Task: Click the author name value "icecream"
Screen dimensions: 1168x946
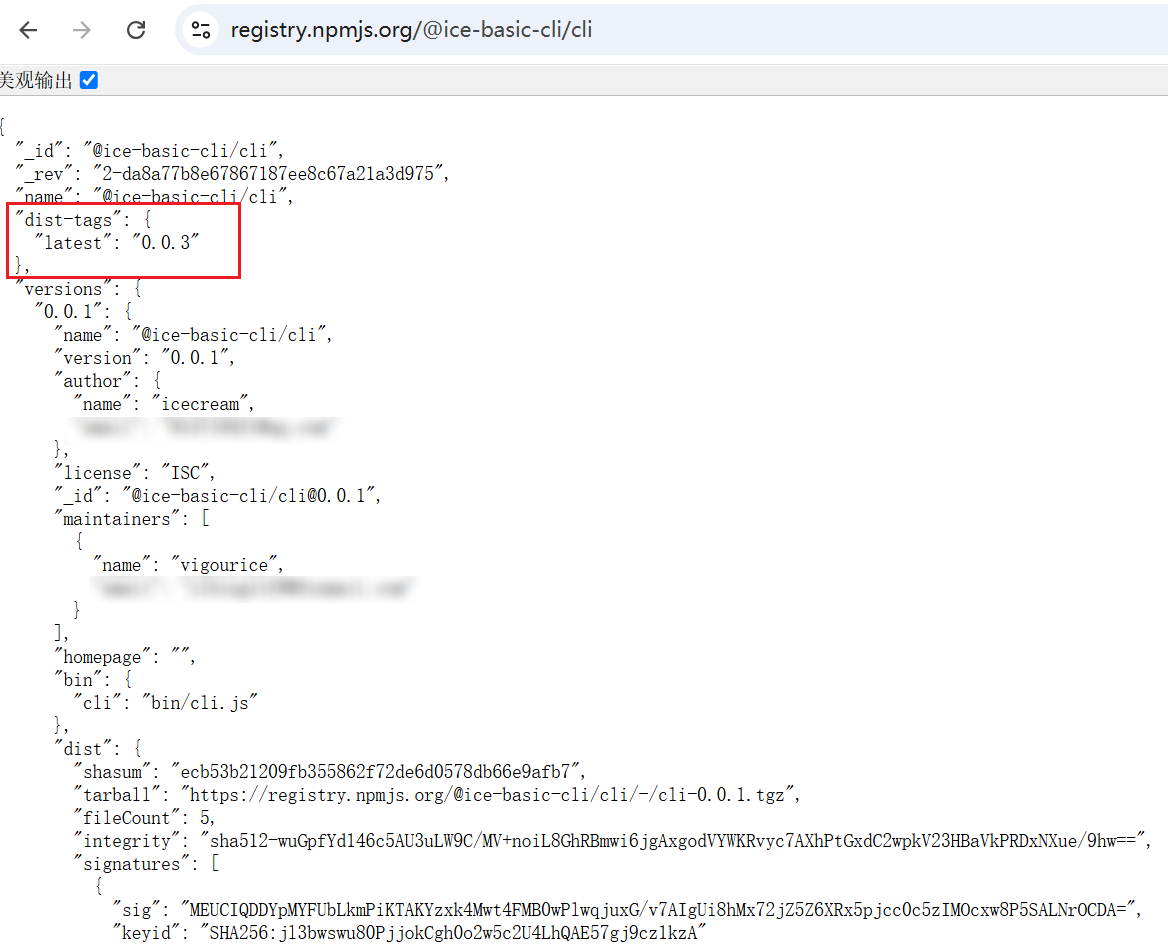Action: (x=200, y=404)
